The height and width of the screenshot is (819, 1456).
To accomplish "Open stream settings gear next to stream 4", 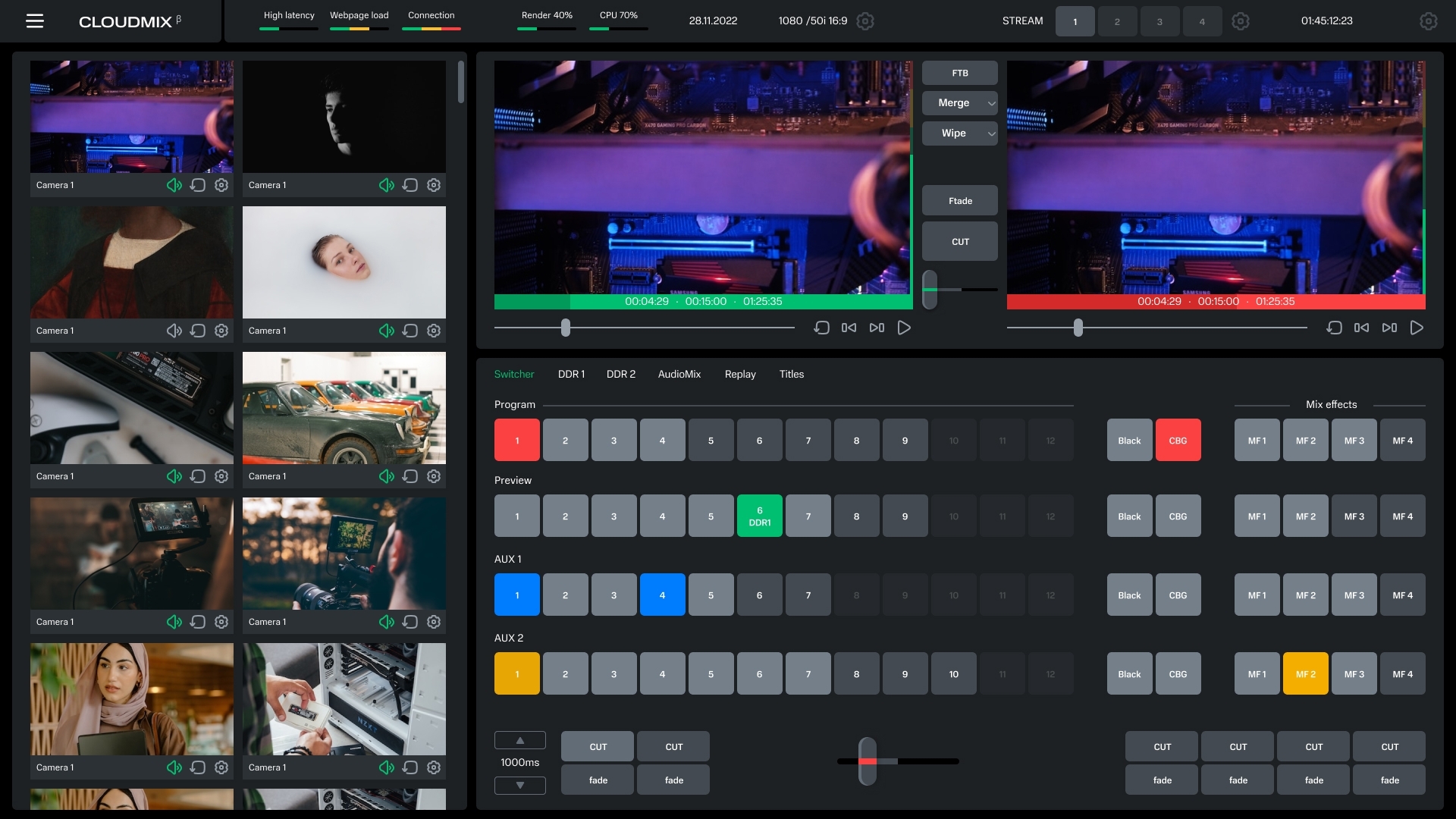I will (1240, 21).
